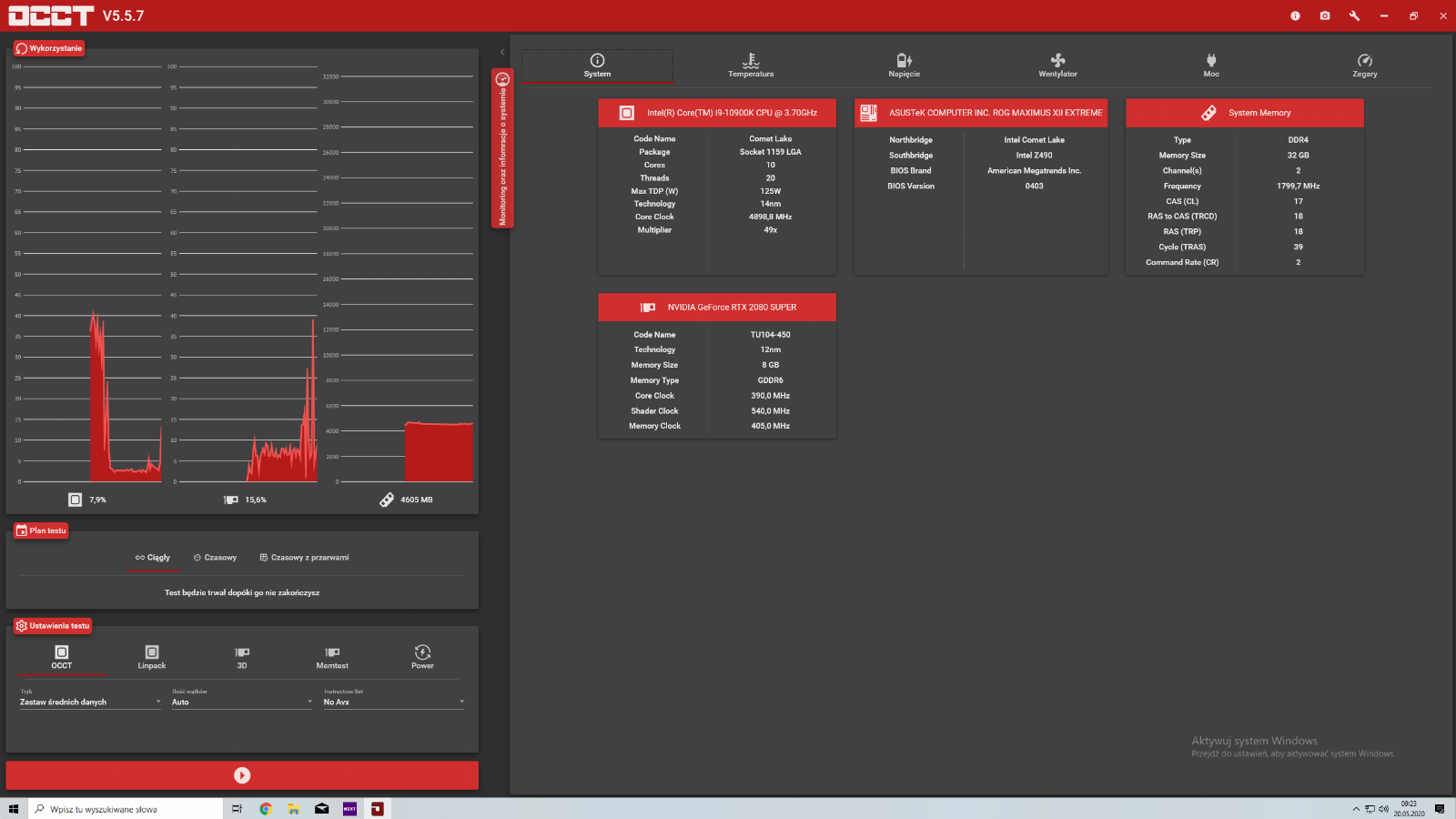Viewport: 1456px width, 819px height.
Task: Select the Czasowy timed test plan
Action: pos(216,558)
